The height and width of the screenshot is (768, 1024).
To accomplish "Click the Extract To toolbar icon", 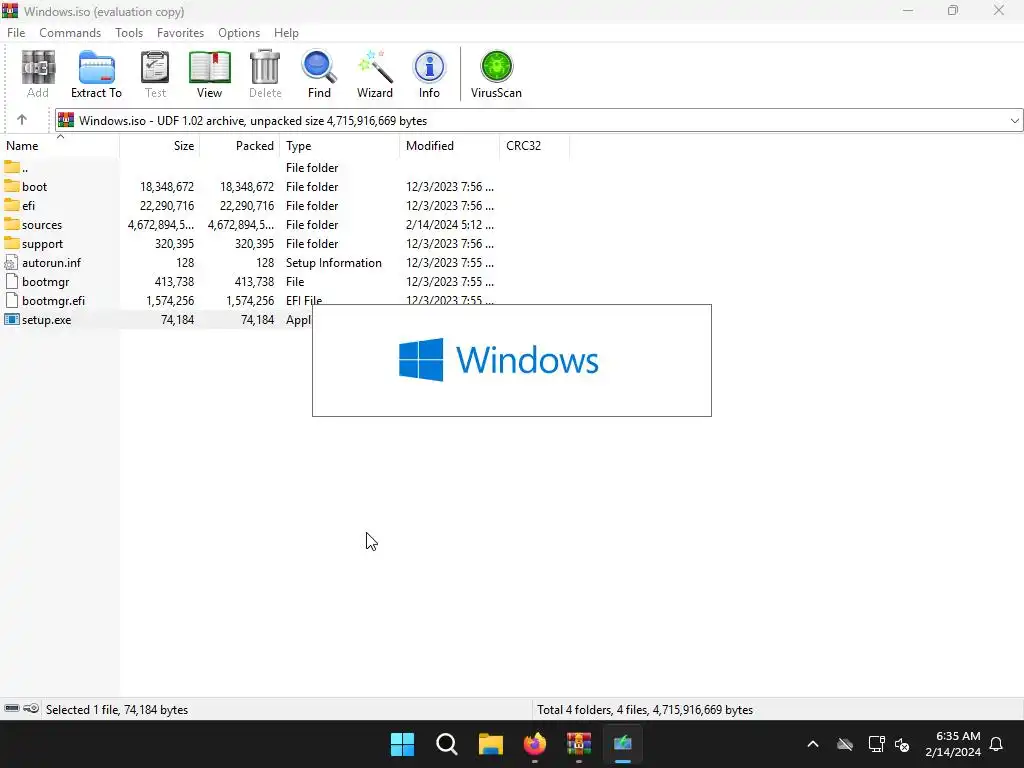I will (97, 67).
